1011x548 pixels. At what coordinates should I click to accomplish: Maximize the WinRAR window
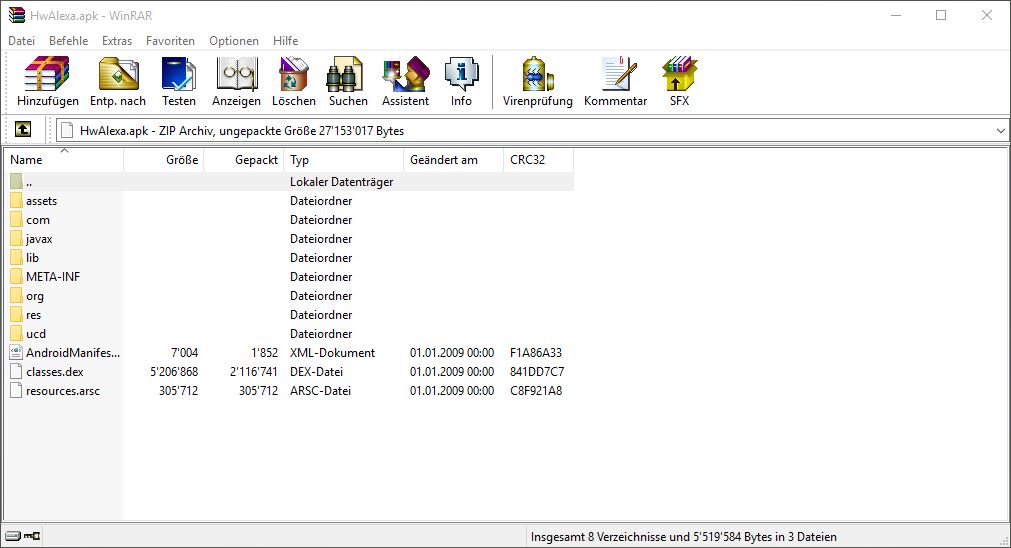point(941,15)
